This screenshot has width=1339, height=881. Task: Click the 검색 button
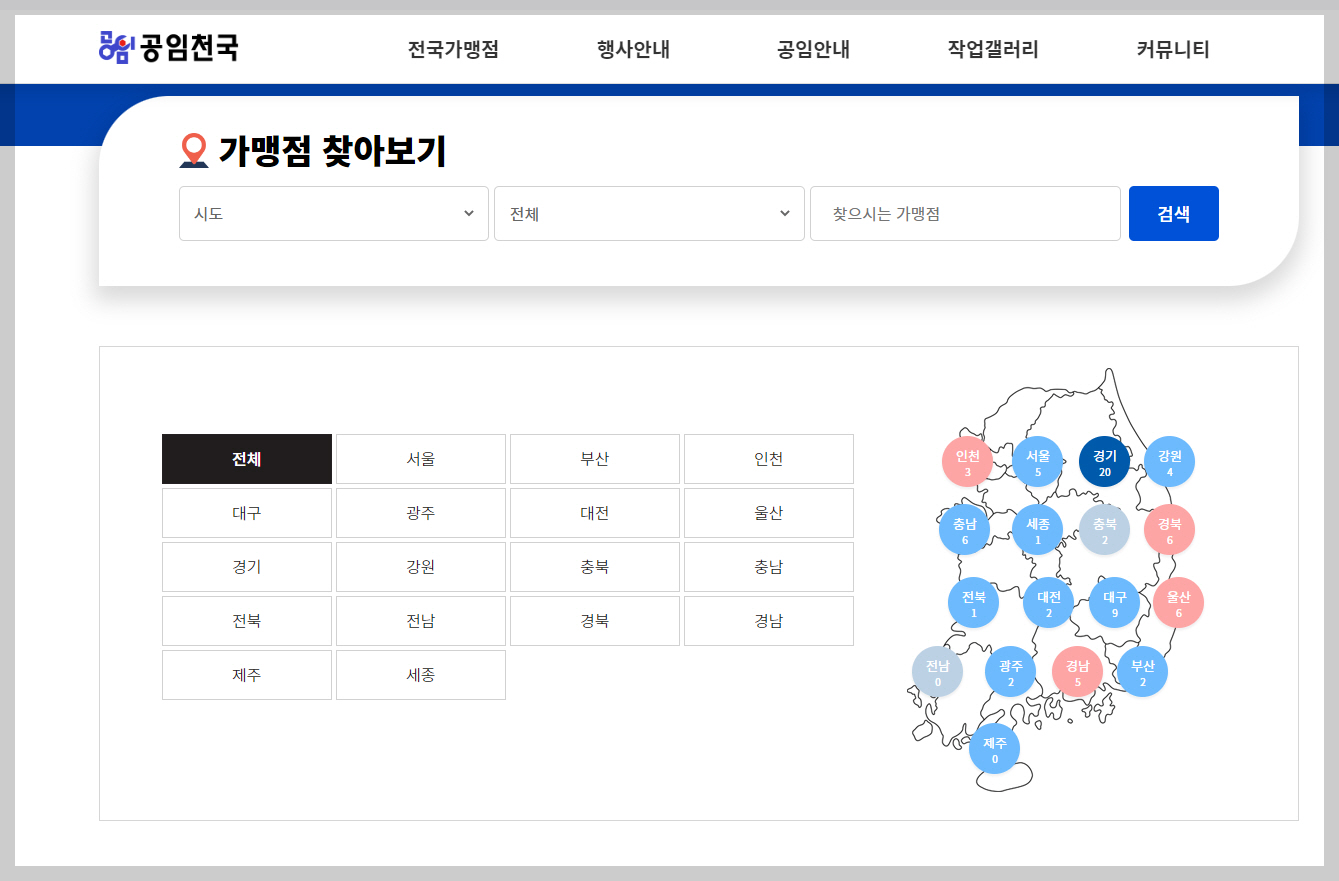1174,213
